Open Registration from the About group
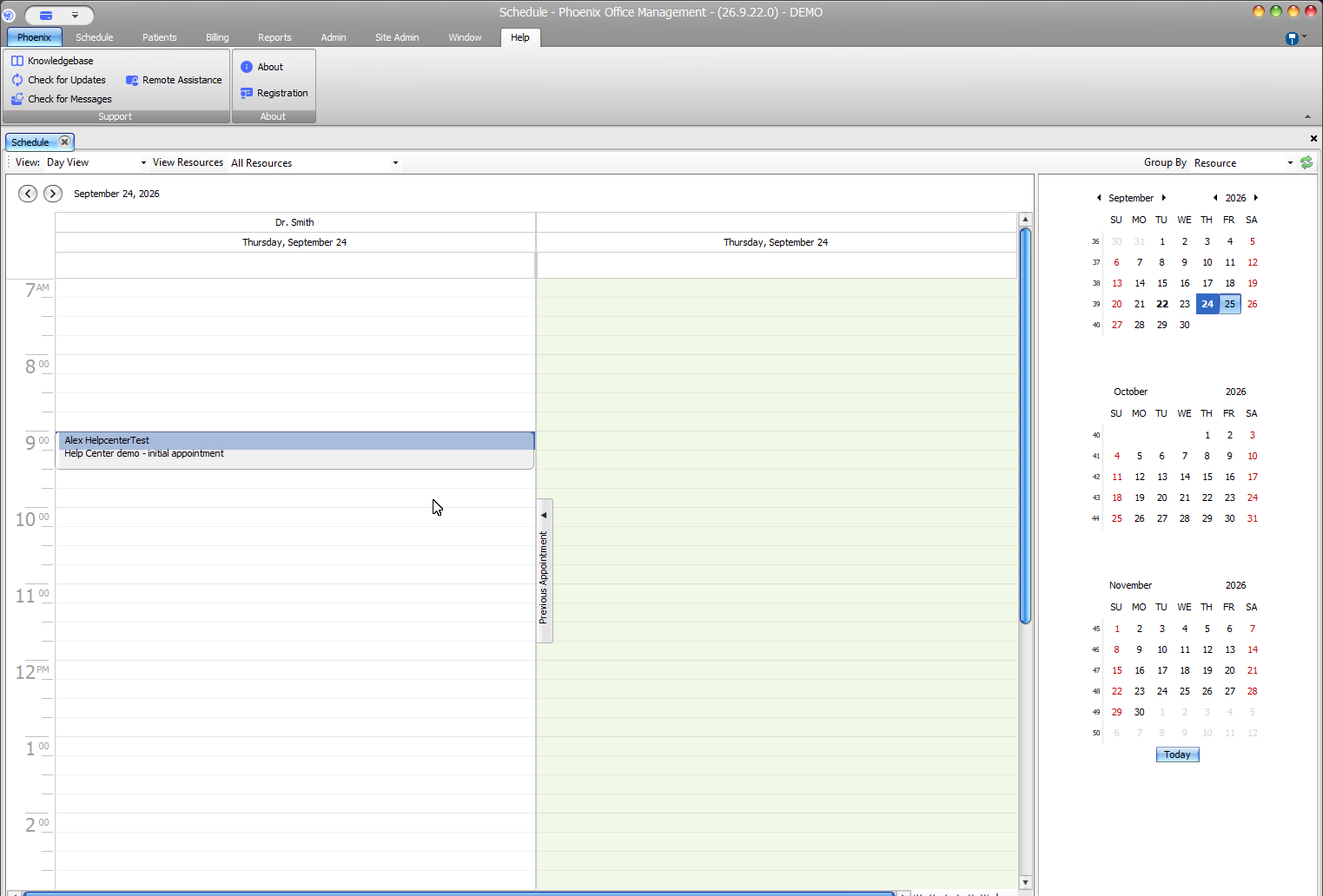The height and width of the screenshot is (896, 1323). point(274,93)
